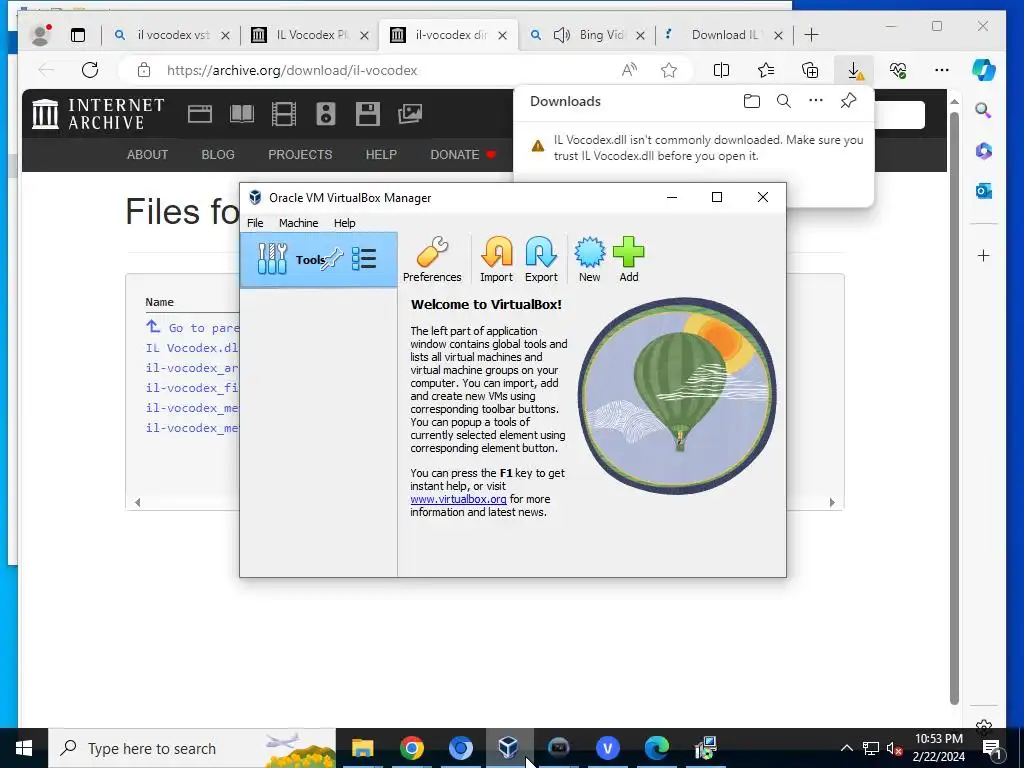Click 'Go to parent' directory link
Viewport: 1024px width, 768px height.
[204, 328]
